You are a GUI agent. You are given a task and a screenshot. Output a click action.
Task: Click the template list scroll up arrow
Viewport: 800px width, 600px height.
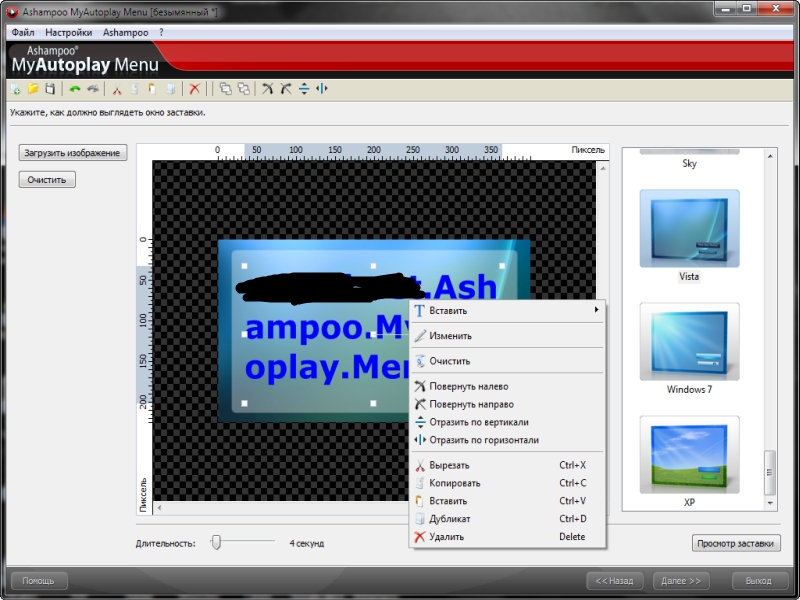(770, 156)
